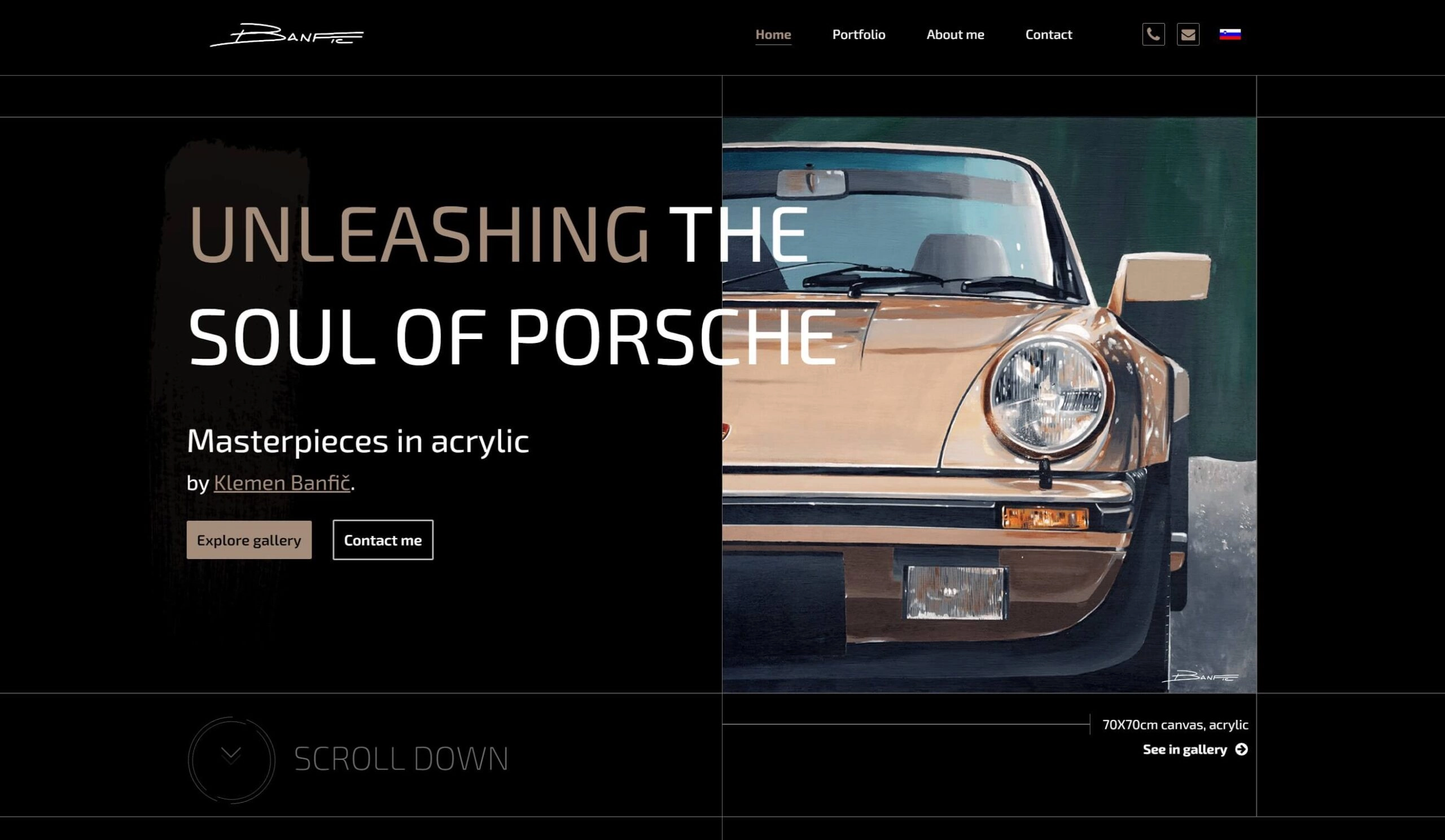This screenshot has width=1445, height=840.
Task: Click the Masterpieces in acrylic subtitle
Action: pos(358,441)
